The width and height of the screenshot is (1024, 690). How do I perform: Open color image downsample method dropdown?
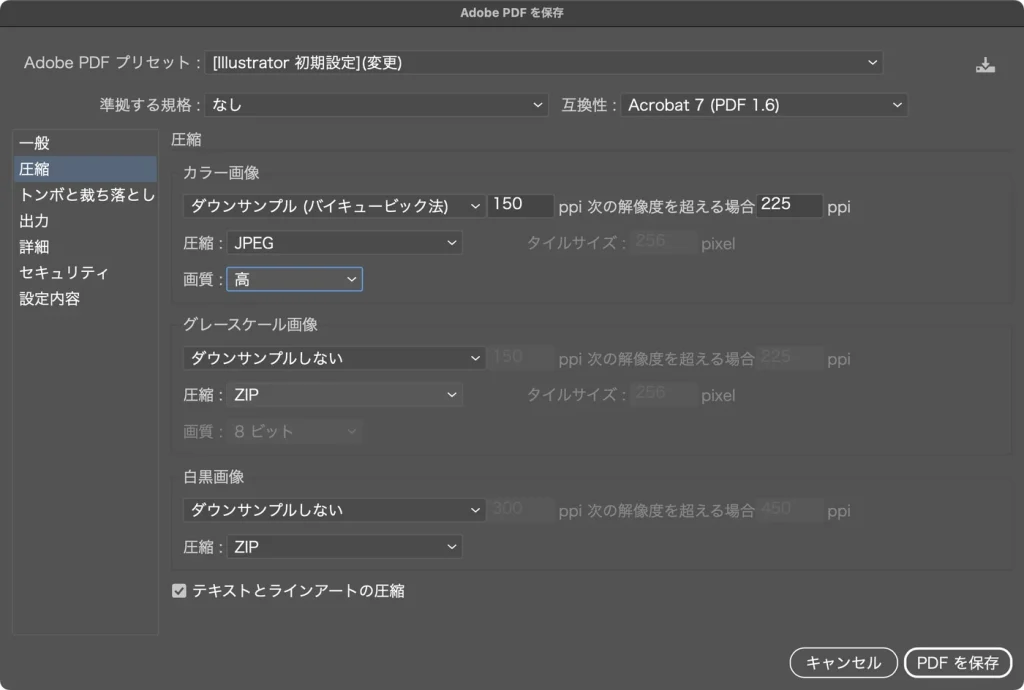click(334, 206)
